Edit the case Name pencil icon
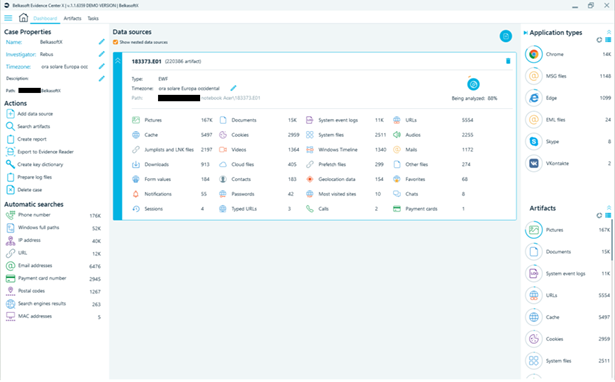 coord(102,42)
